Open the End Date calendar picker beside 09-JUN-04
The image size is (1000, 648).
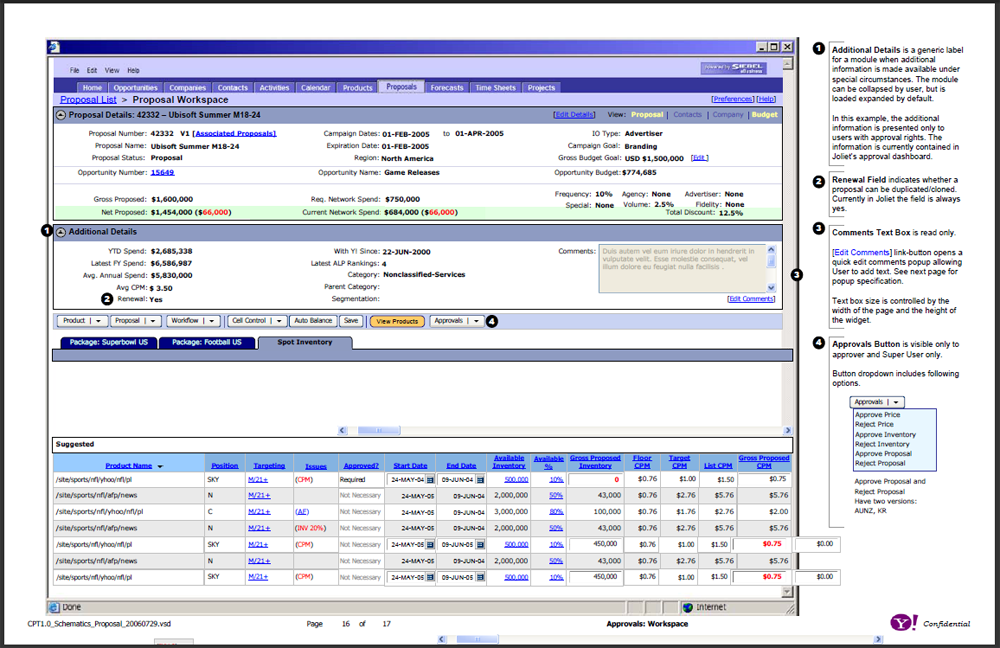point(481,480)
